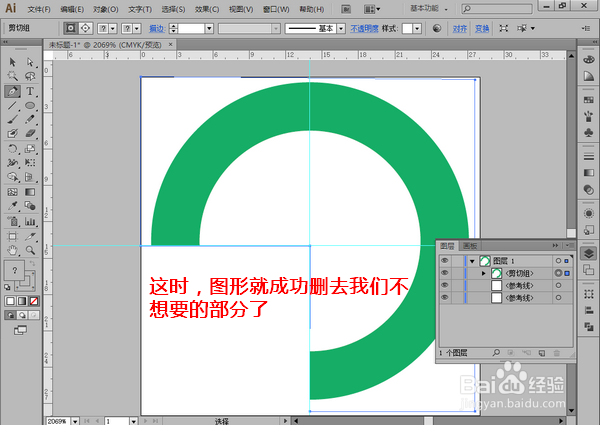Select the Rotate tool
The height and width of the screenshot is (425, 600).
click(12, 148)
